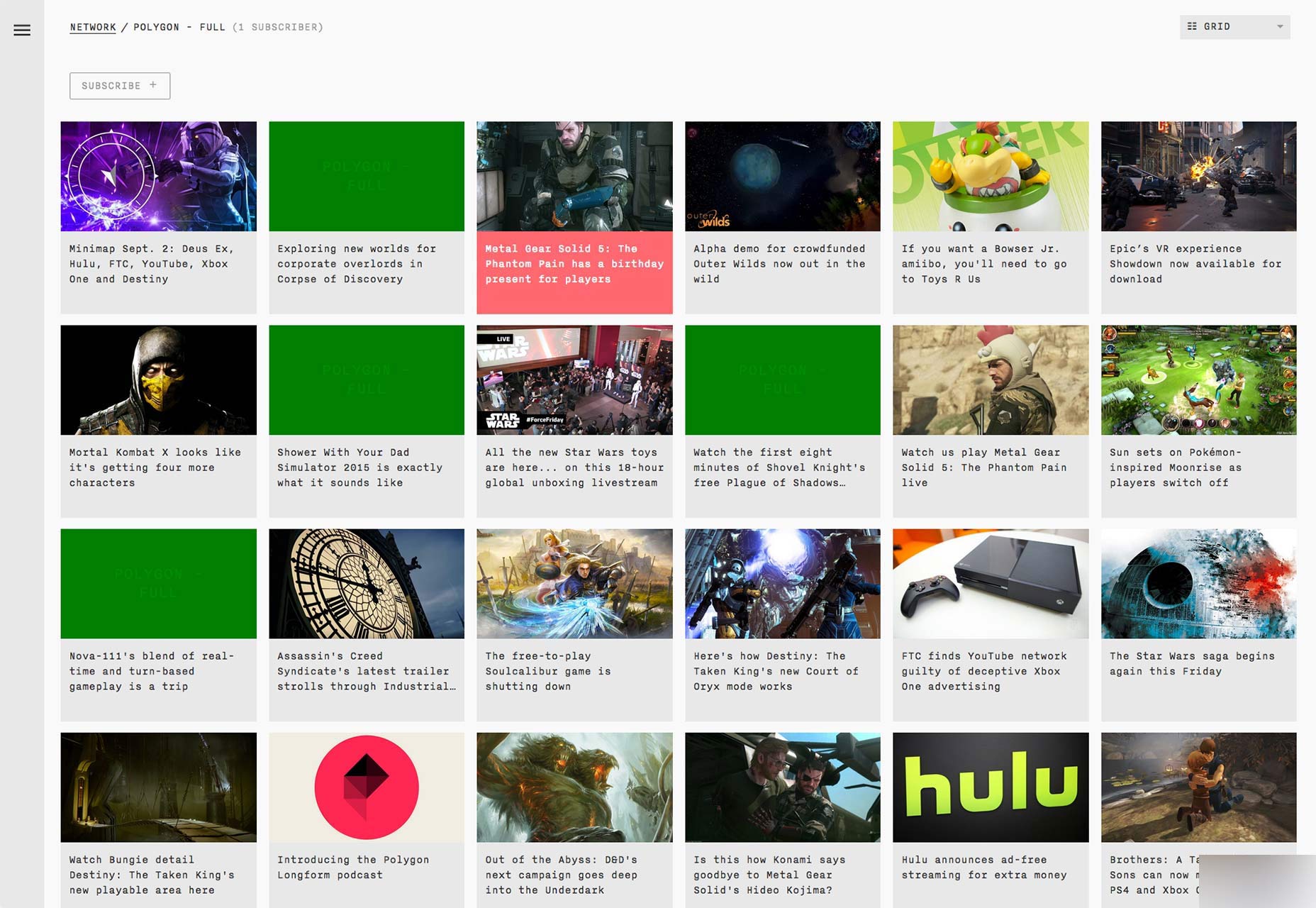
Task: Open 'Assassin's Creed Syndicate's latest trailer' headline
Action: [367, 671]
